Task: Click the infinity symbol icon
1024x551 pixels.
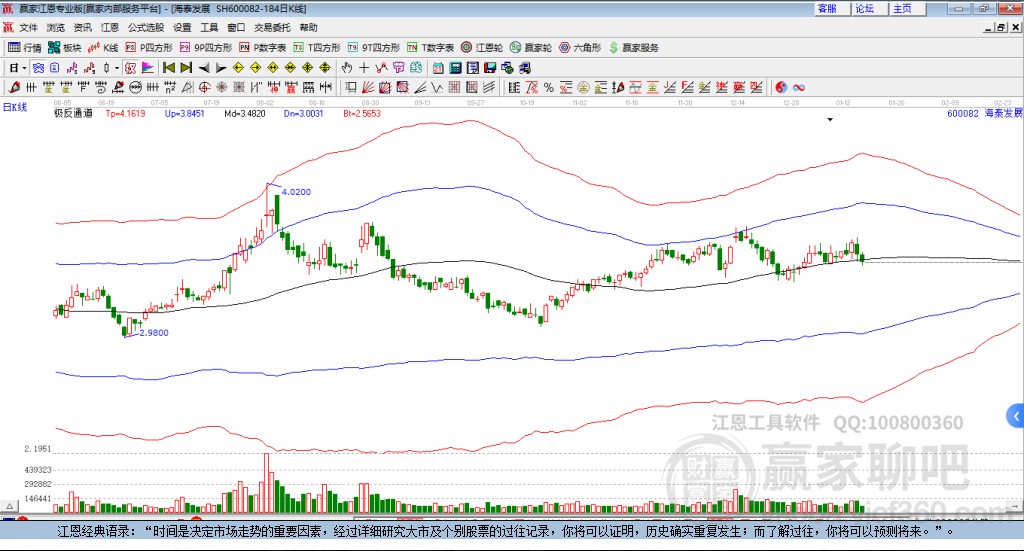Action: (799, 87)
